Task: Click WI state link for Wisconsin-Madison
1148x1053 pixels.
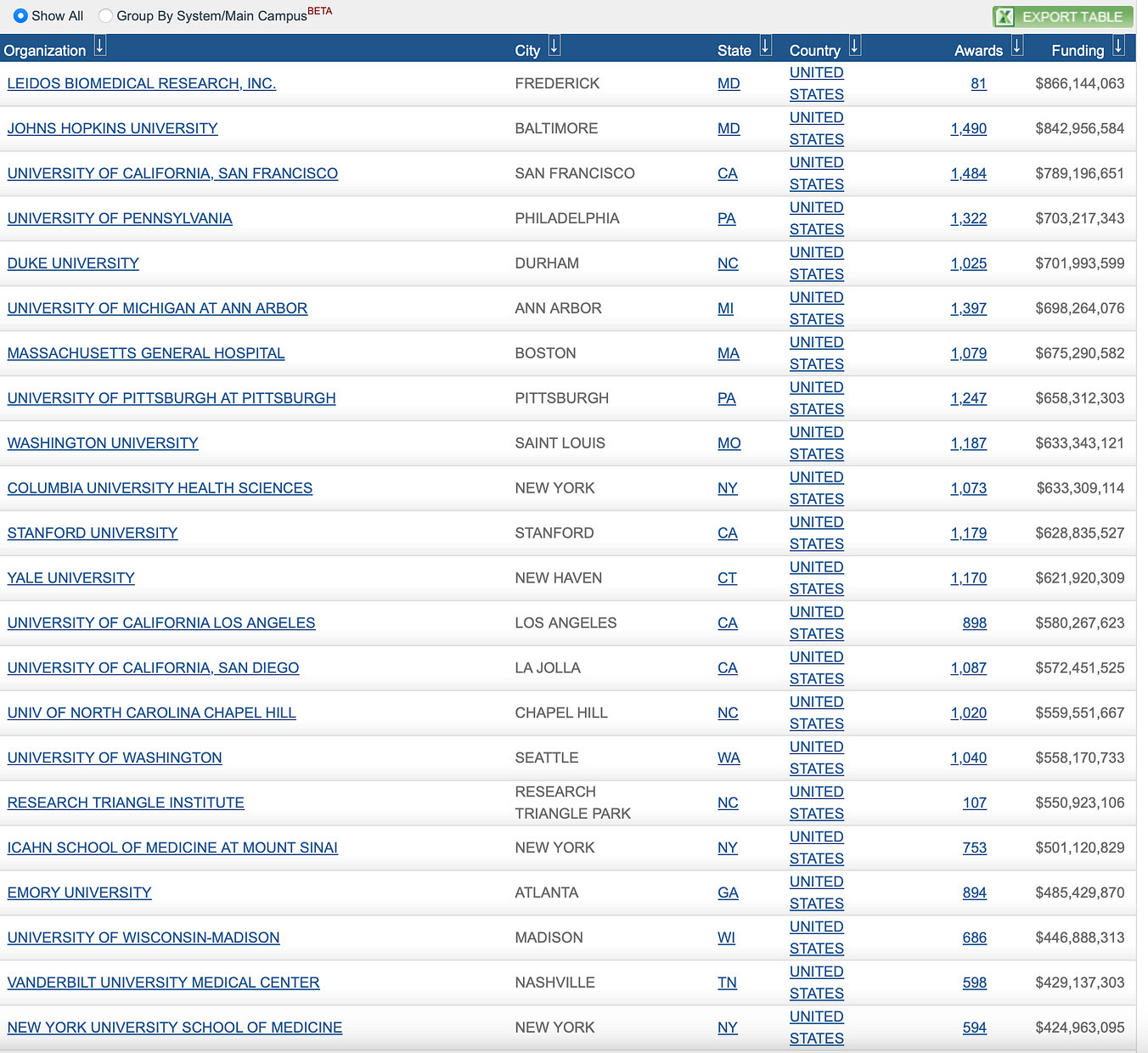Action: (x=726, y=938)
